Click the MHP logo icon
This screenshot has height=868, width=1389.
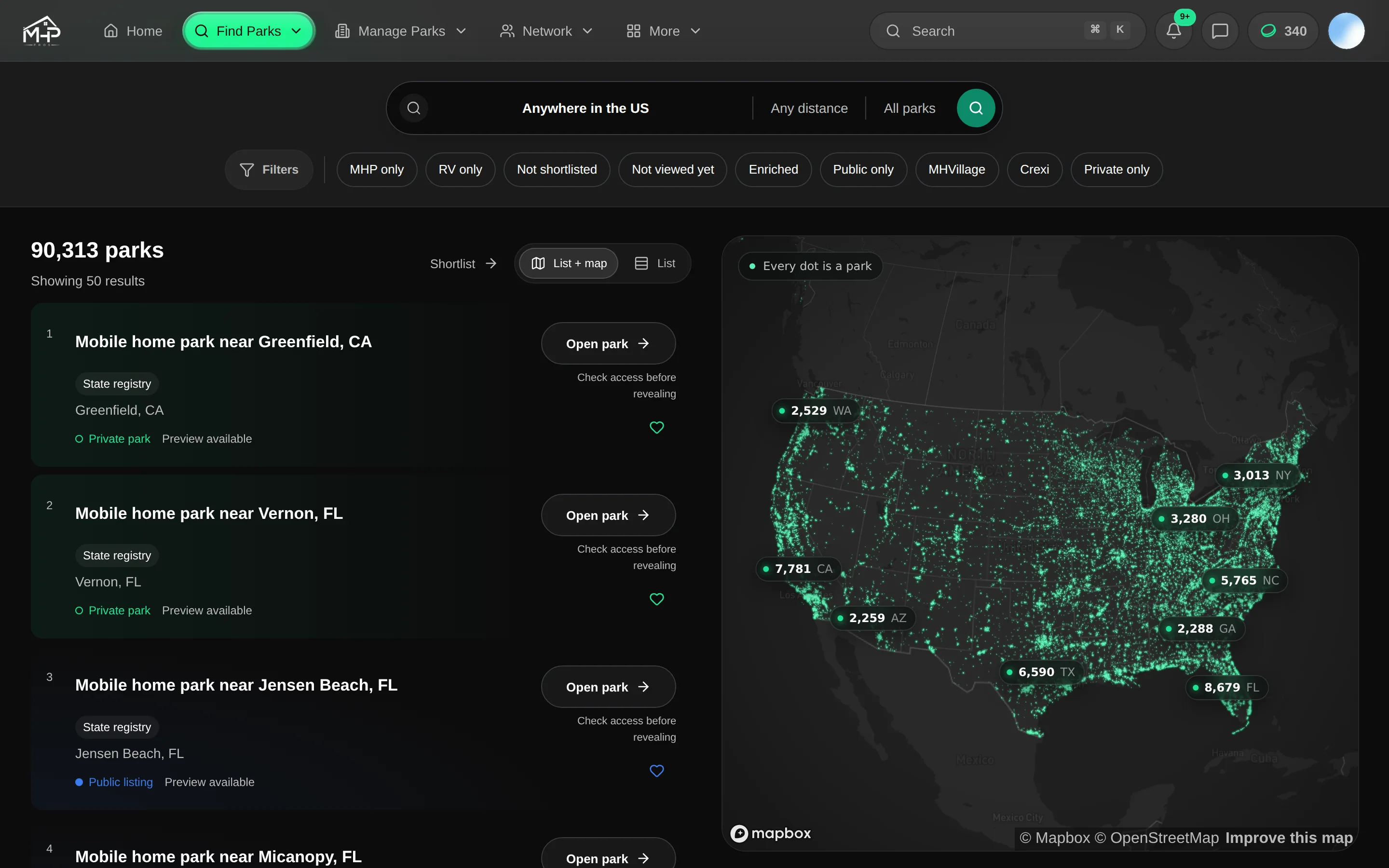tap(41, 30)
